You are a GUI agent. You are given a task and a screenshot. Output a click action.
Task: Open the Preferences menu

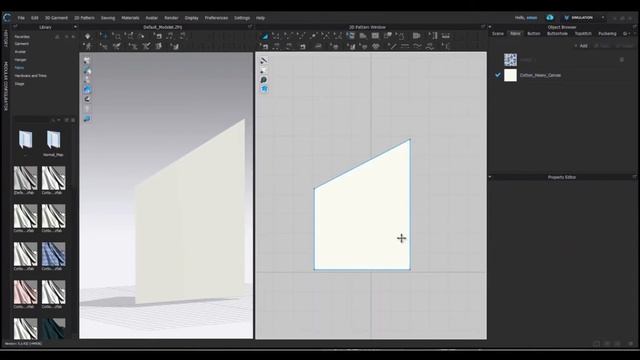tap(216, 18)
